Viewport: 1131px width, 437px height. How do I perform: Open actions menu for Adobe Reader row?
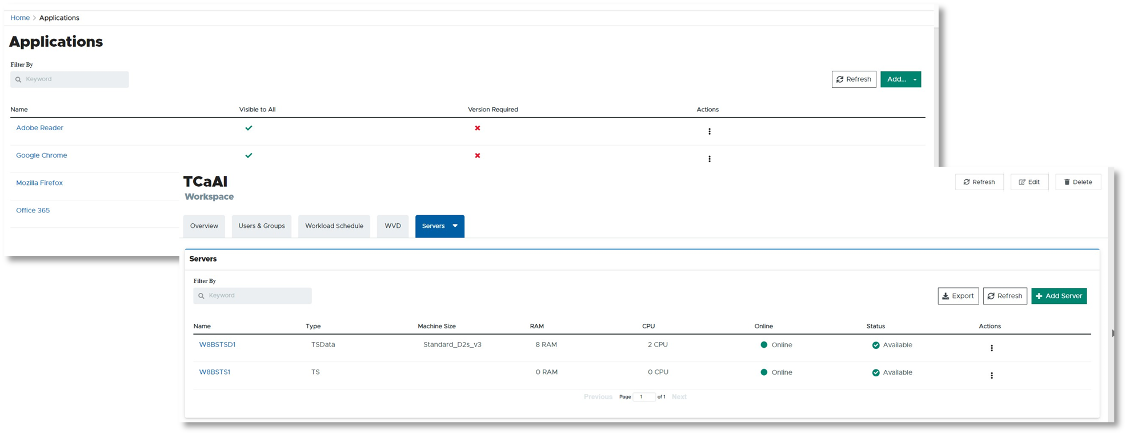pos(709,131)
